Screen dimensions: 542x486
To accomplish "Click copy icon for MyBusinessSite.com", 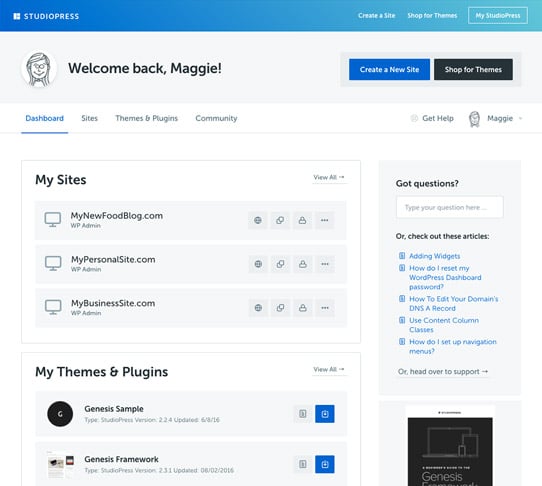I will pos(280,308).
